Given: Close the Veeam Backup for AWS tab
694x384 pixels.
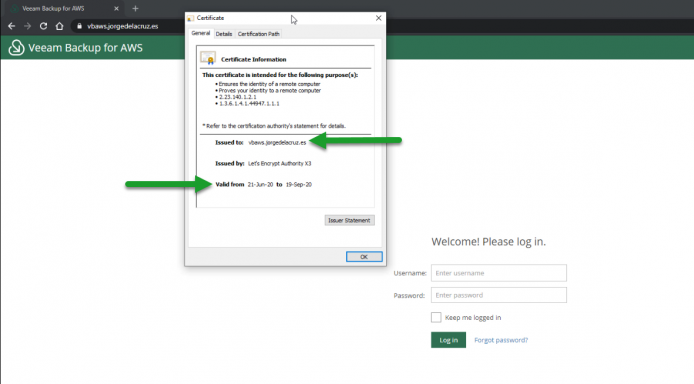Looking at the screenshot, I should click(116, 8).
